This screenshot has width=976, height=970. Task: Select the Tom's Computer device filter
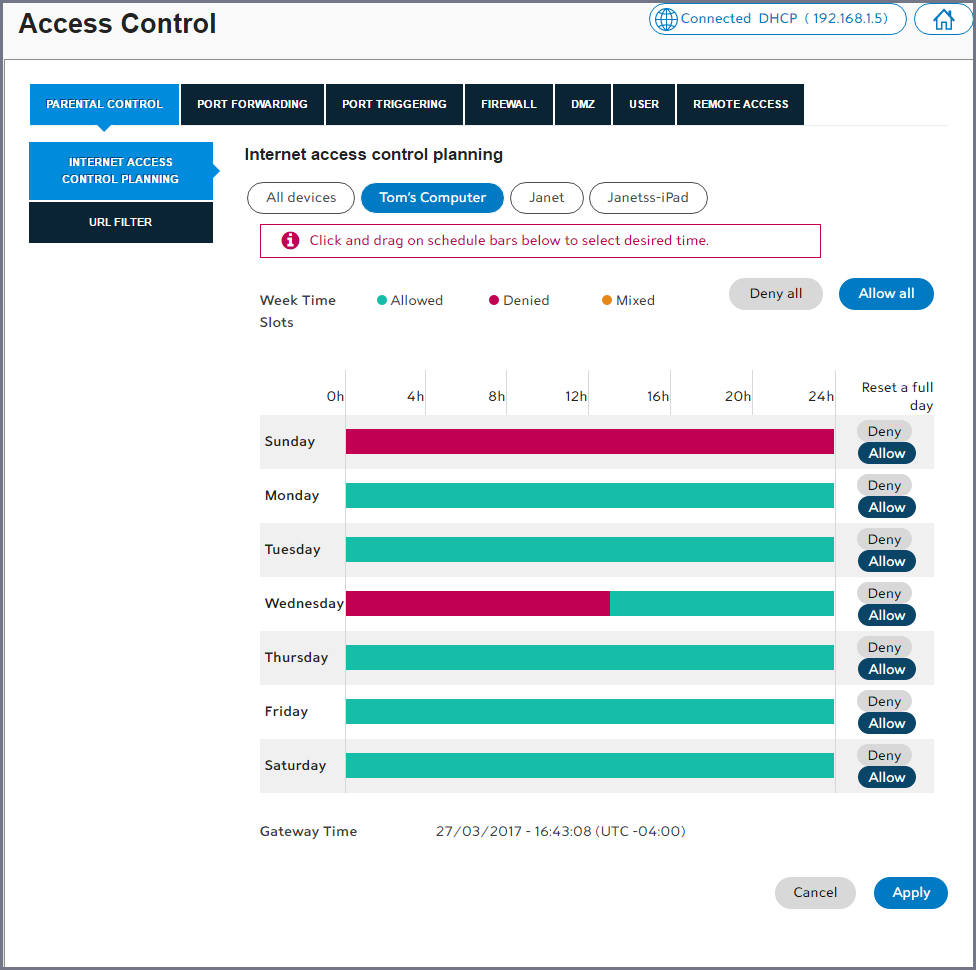tap(432, 198)
